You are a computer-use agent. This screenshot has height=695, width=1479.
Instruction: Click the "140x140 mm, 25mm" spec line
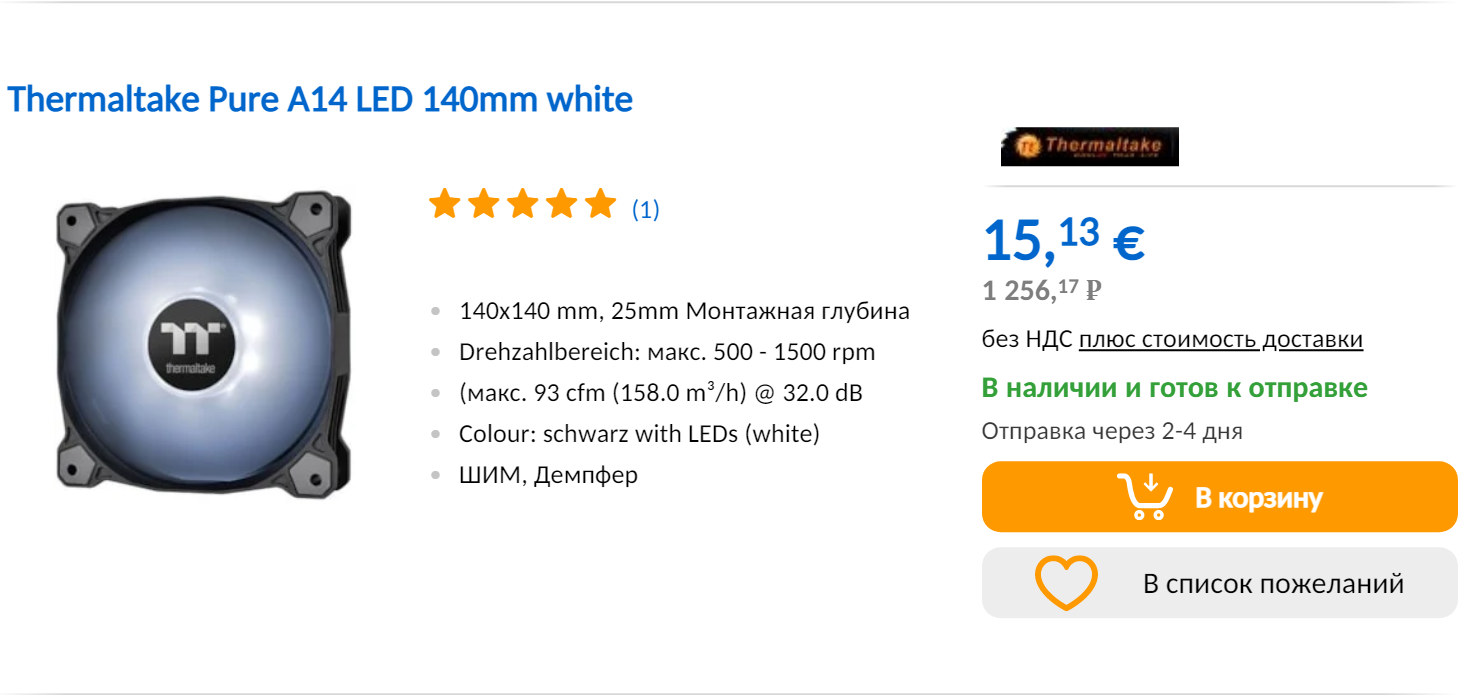(x=684, y=311)
